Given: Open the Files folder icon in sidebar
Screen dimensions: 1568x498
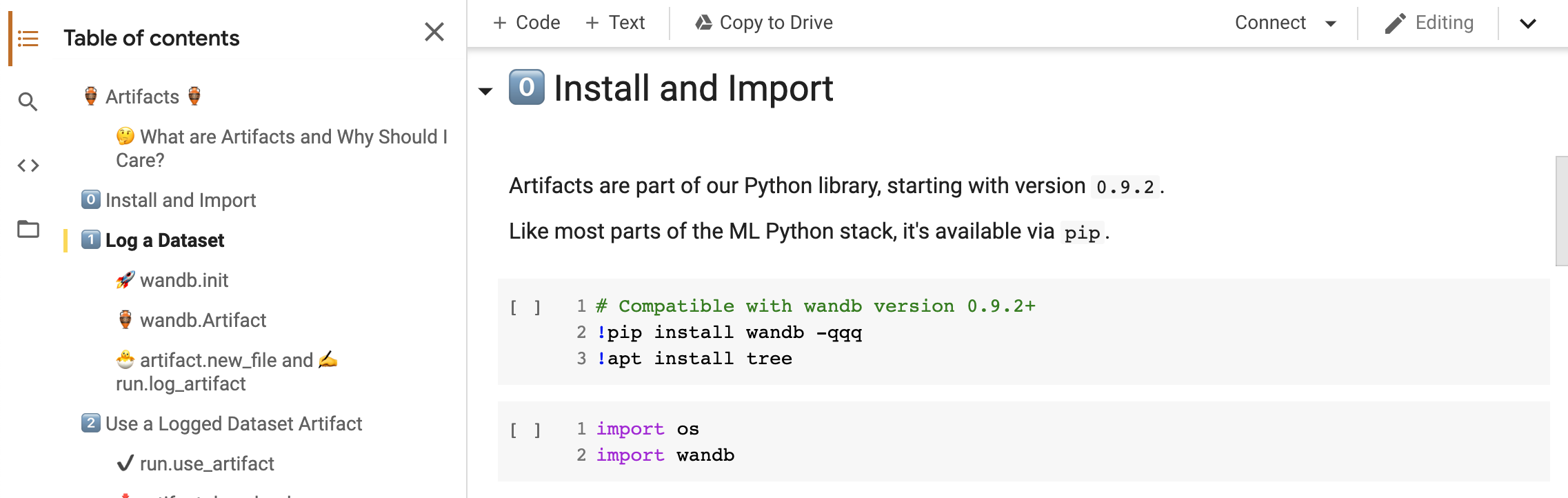Looking at the screenshot, I should [x=28, y=229].
